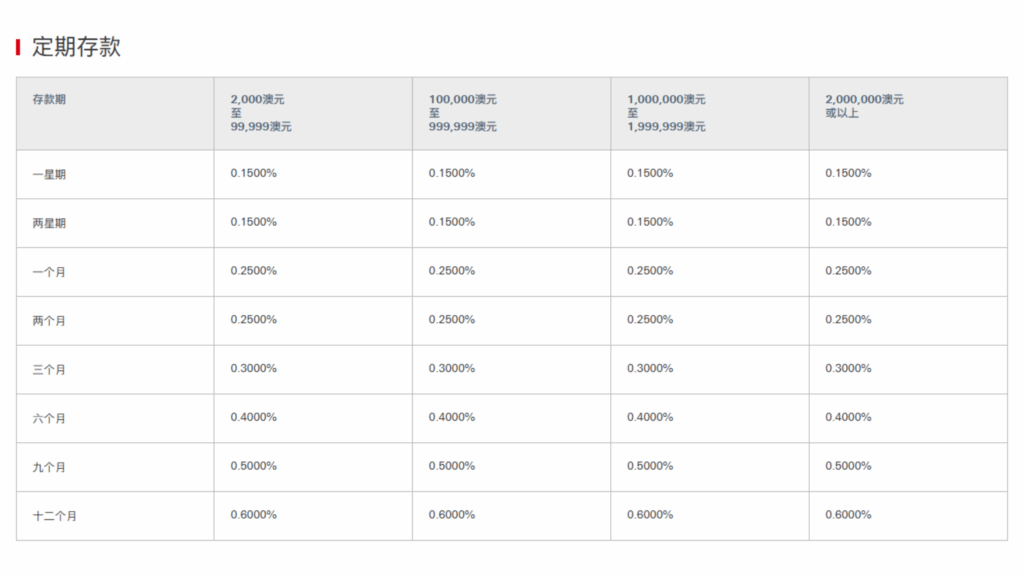Click 六个月 rate under 2,000澳元 column
The image size is (1024, 576).
click(x=253, y=417)
